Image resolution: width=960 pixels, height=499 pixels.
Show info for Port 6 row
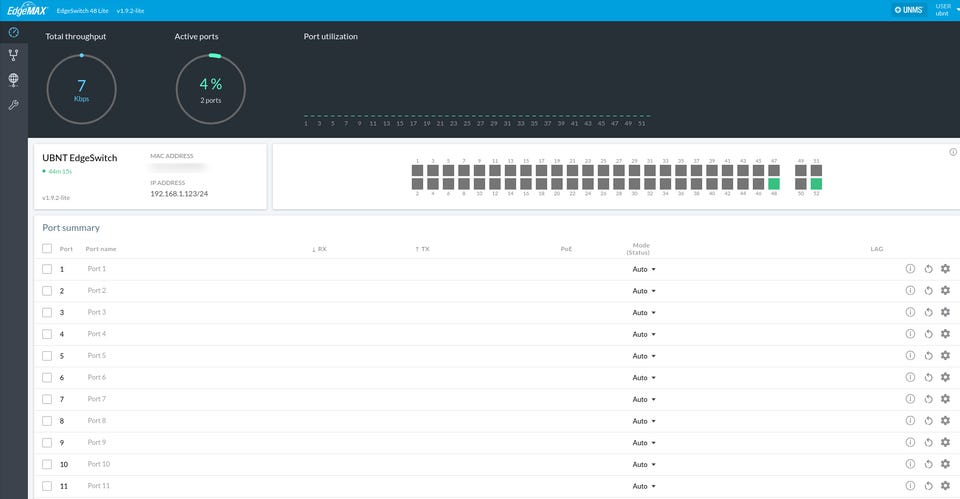910,377
